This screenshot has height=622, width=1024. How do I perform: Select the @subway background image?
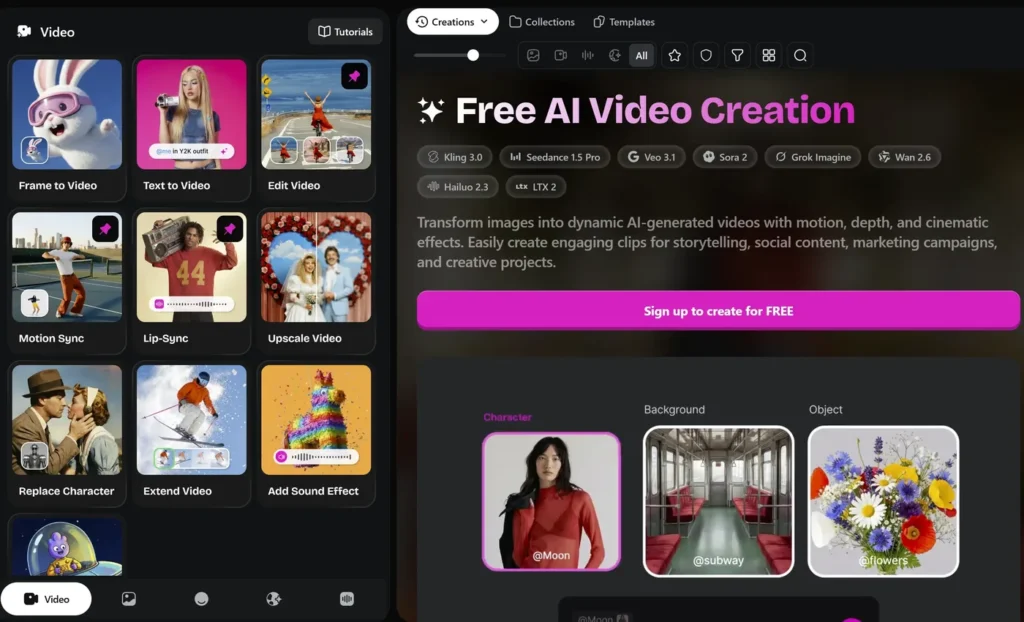(718, 502)
